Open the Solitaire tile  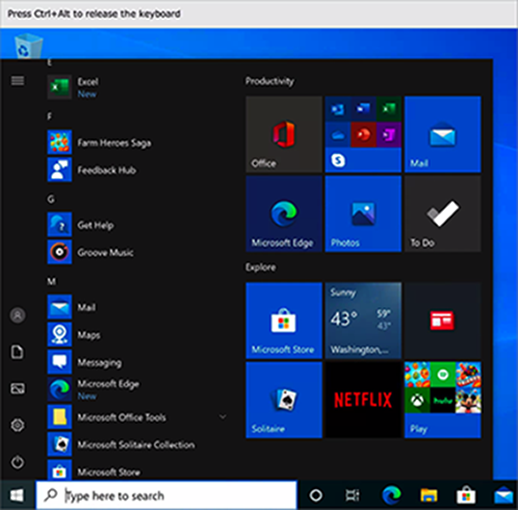pyautogui.click(x=284, y=400)
